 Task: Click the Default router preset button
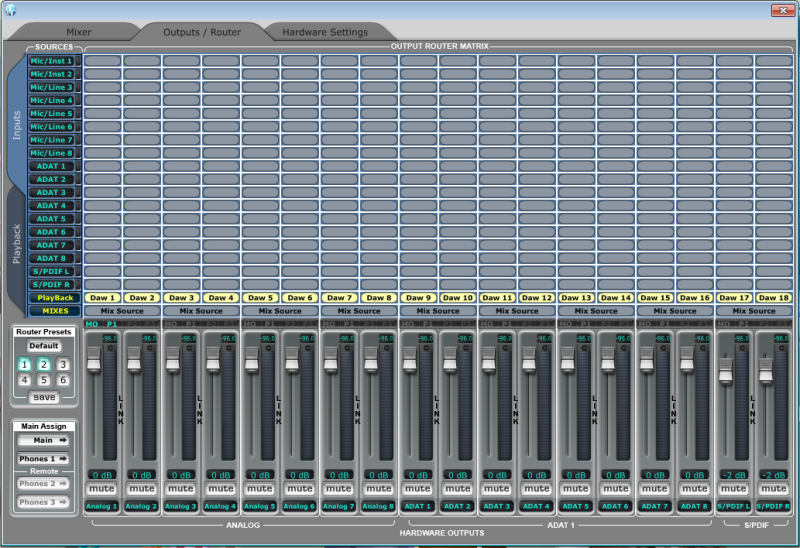point(43,346)
